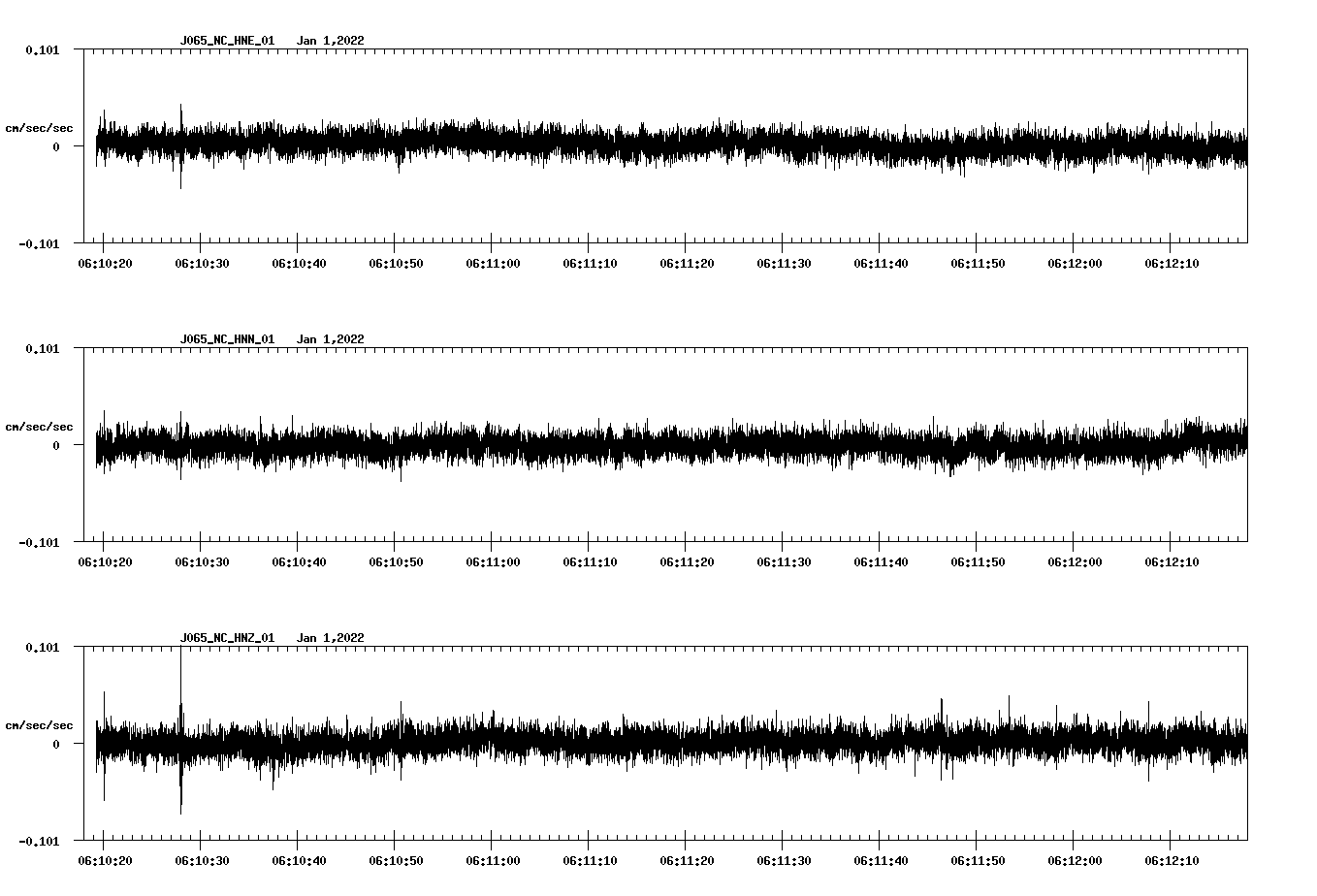Click the cm/sec/sec unit label of the HNE plot
The width and height of the screenshot is (1317, 896).
39,128
